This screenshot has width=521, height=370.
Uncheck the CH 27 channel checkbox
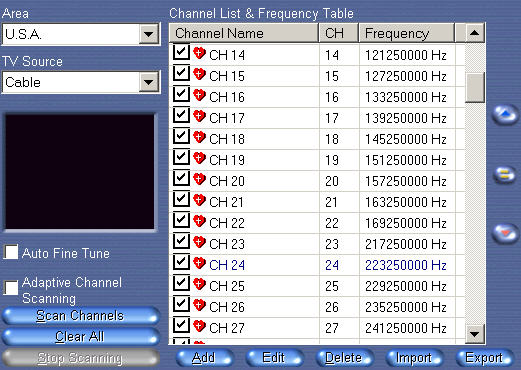pyautogui.click(x=181, y=325)
